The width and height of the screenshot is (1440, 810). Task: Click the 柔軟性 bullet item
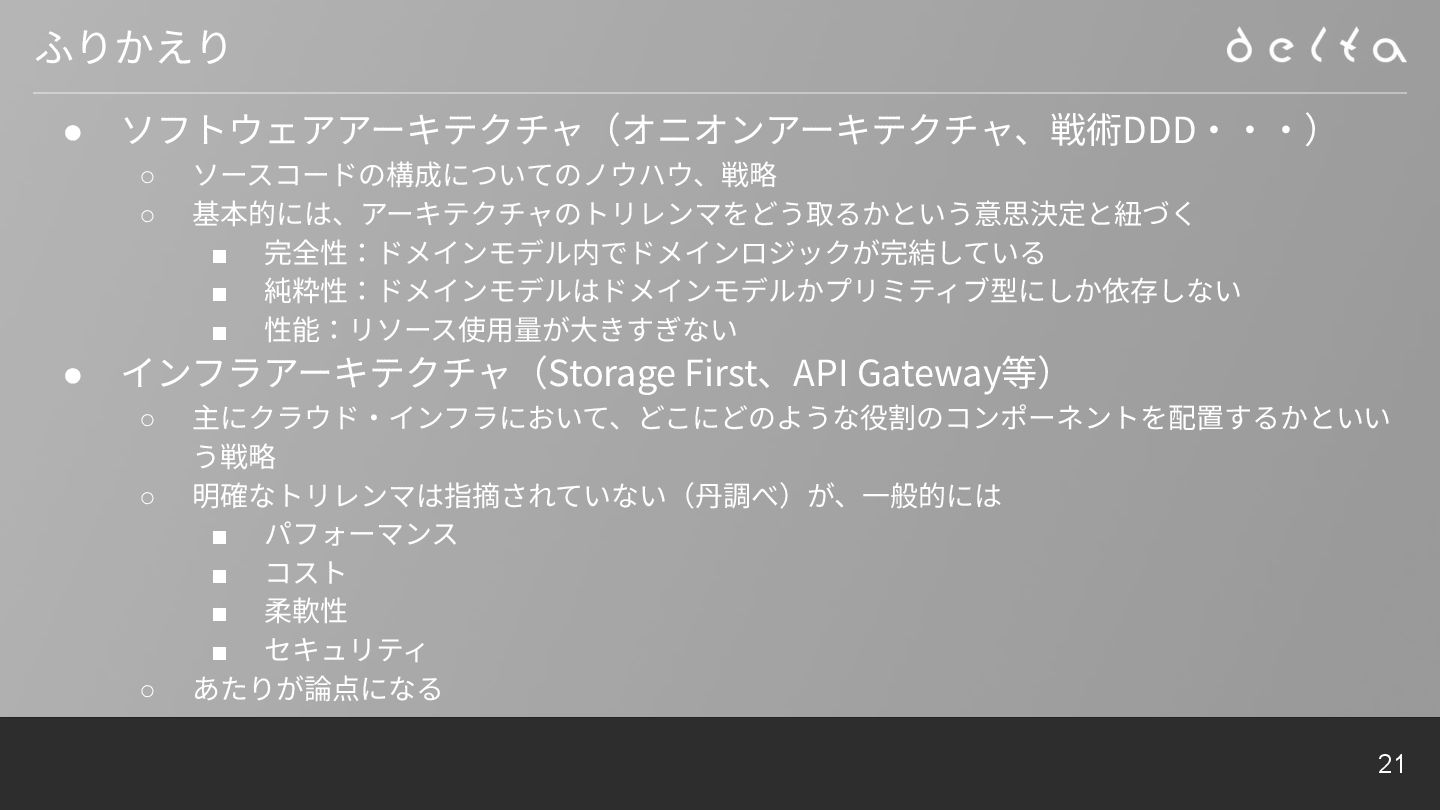306,611
